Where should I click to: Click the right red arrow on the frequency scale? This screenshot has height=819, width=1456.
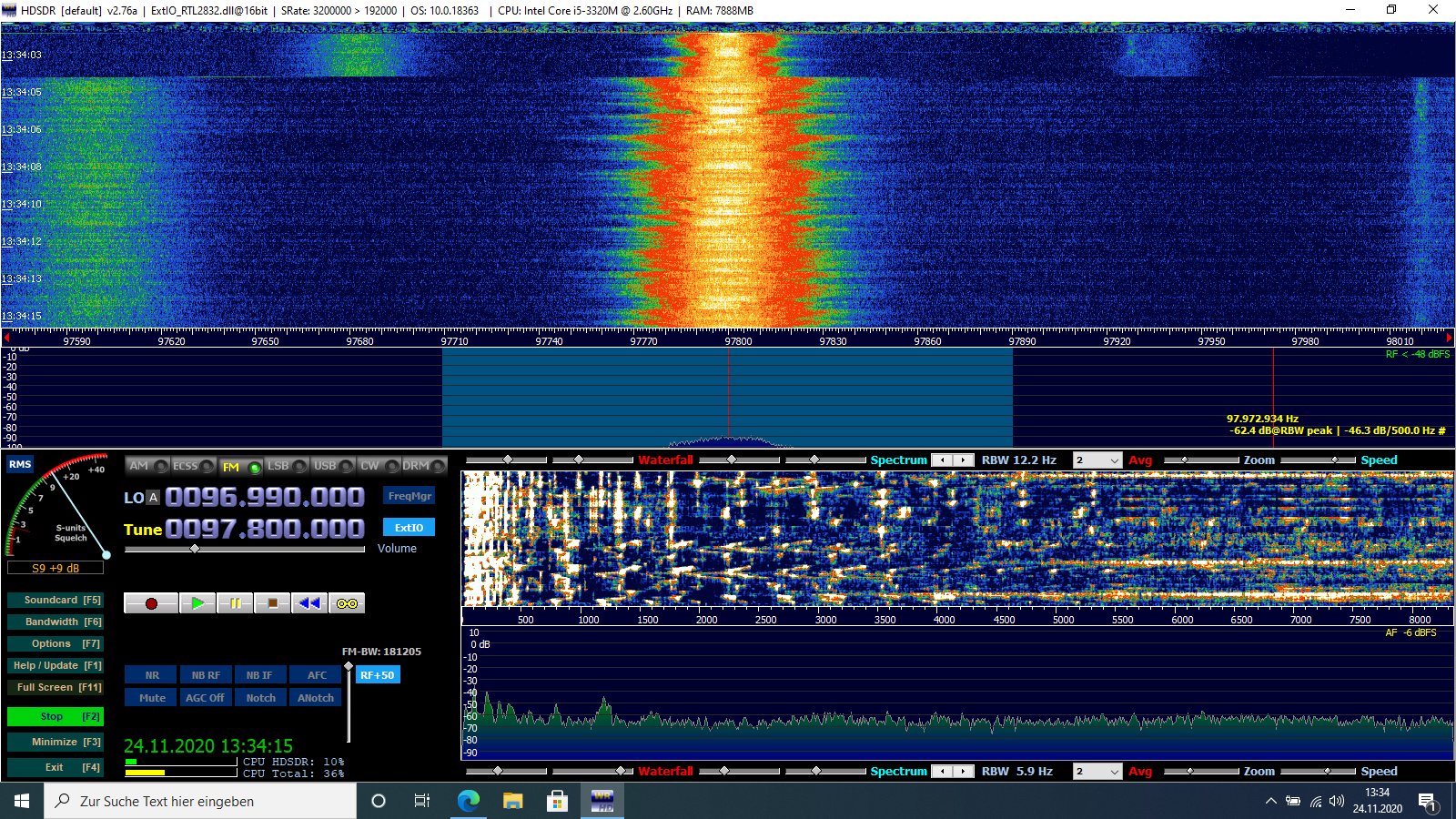click(1450, 338)
